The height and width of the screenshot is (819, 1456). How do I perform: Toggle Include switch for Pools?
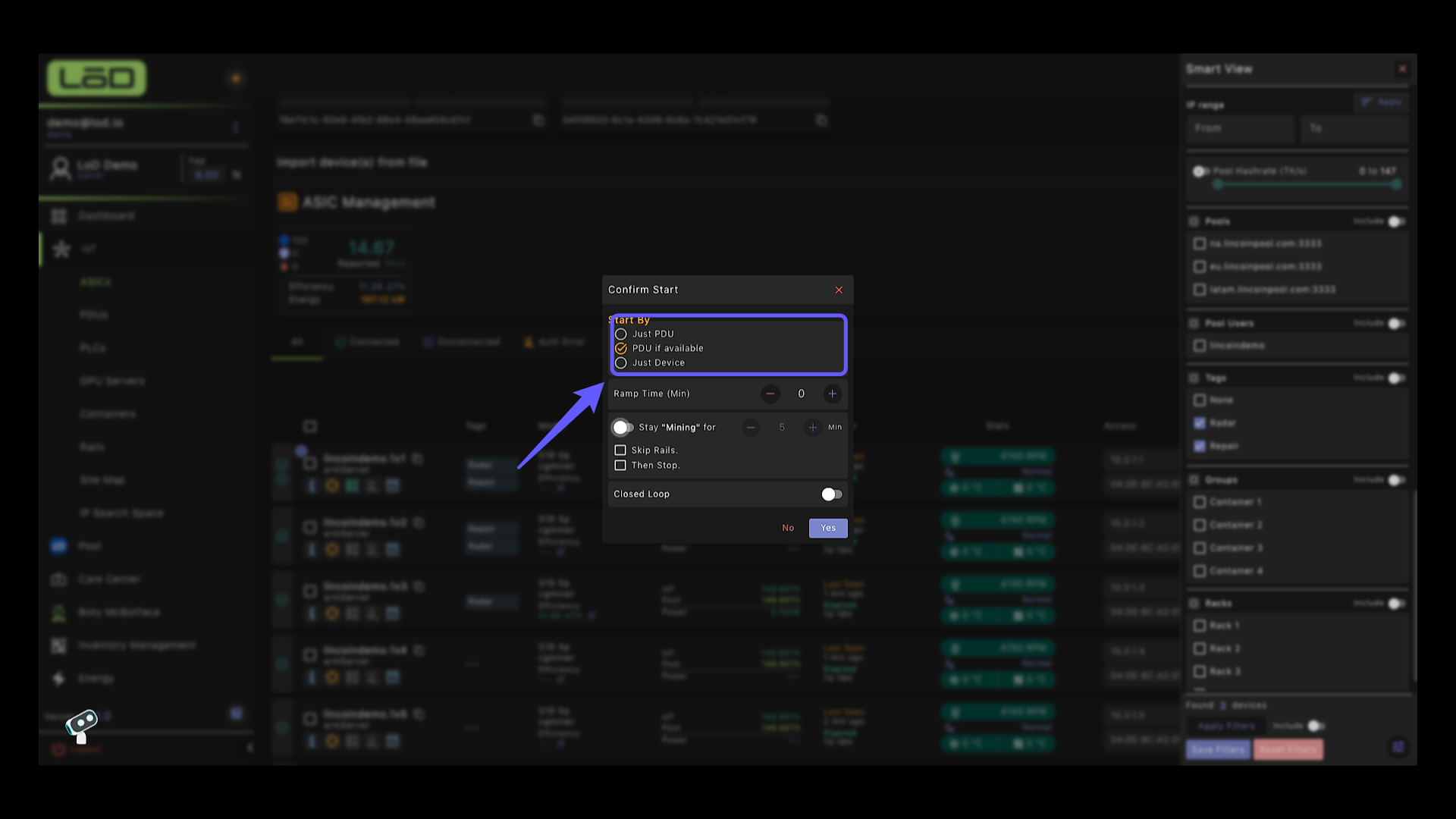pyautogui.click(x=1397, y=221)
